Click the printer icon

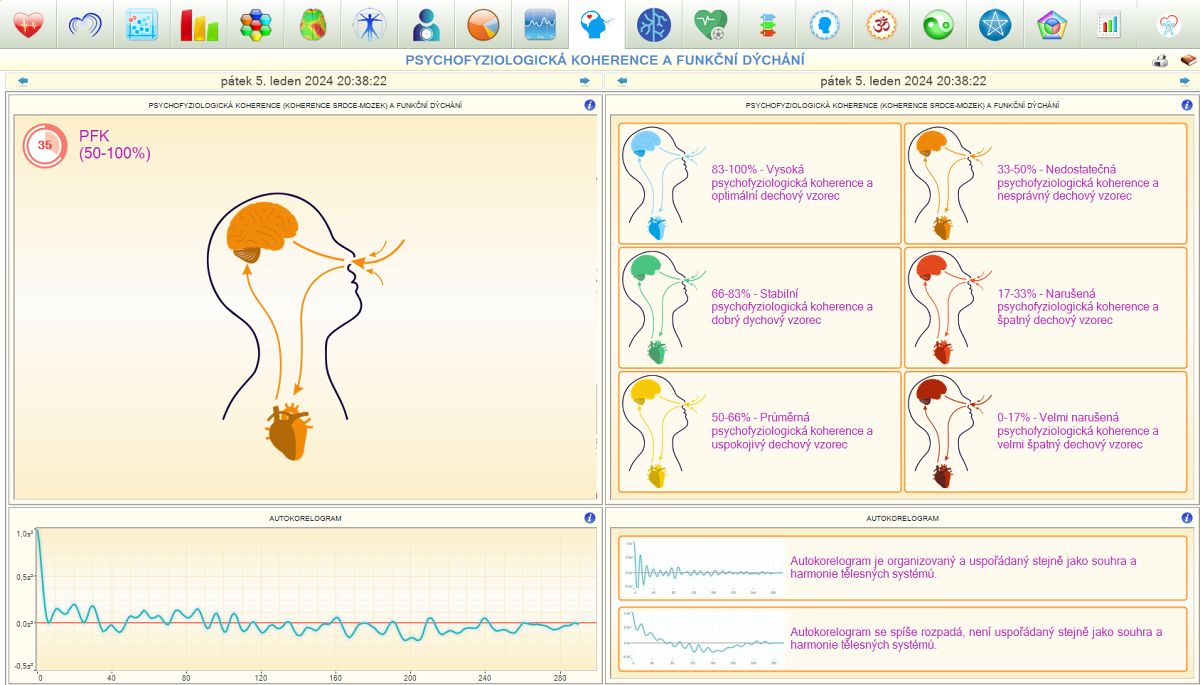pyautogui.click(x=1161, y=61)
